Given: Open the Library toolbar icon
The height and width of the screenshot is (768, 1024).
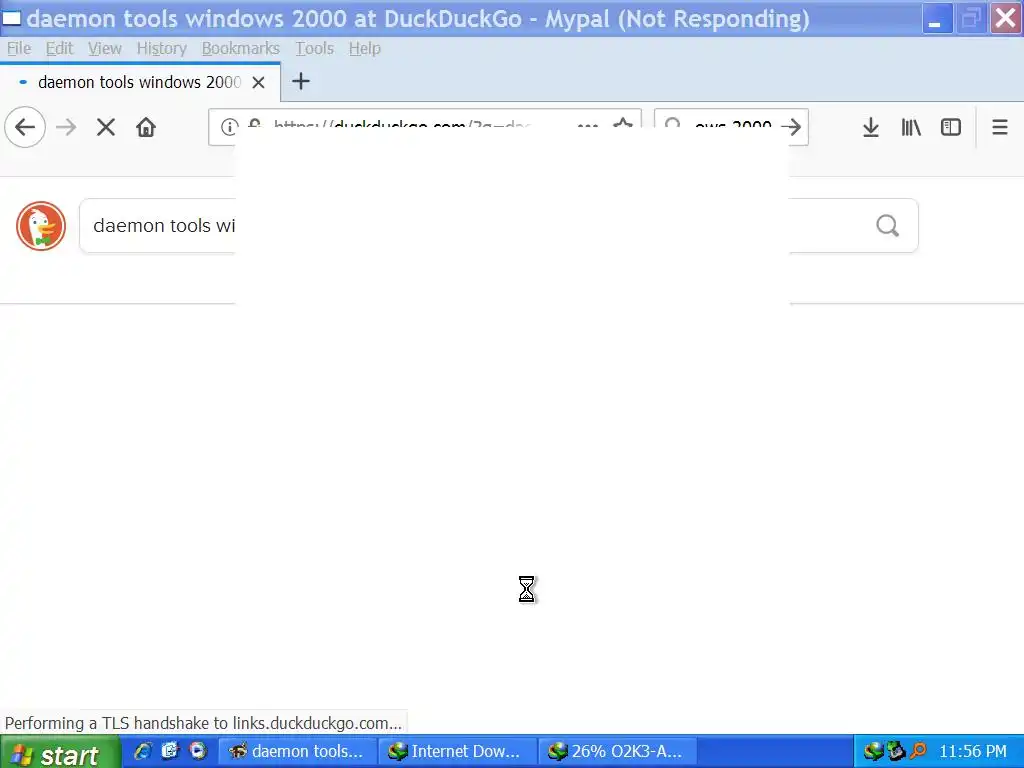Looking at the screenshot, I should (911, 127).
